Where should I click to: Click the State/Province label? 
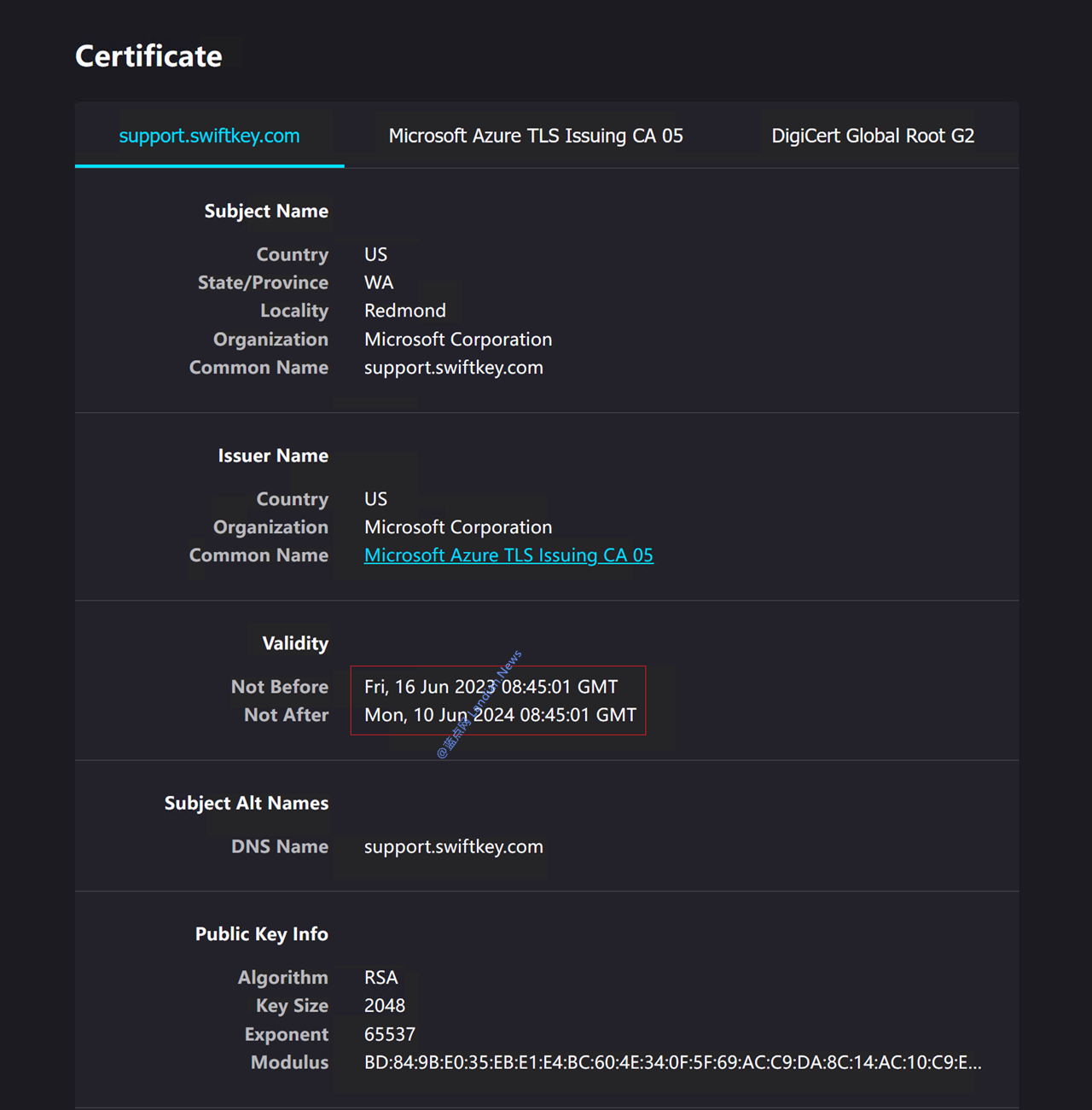[263, 282]
